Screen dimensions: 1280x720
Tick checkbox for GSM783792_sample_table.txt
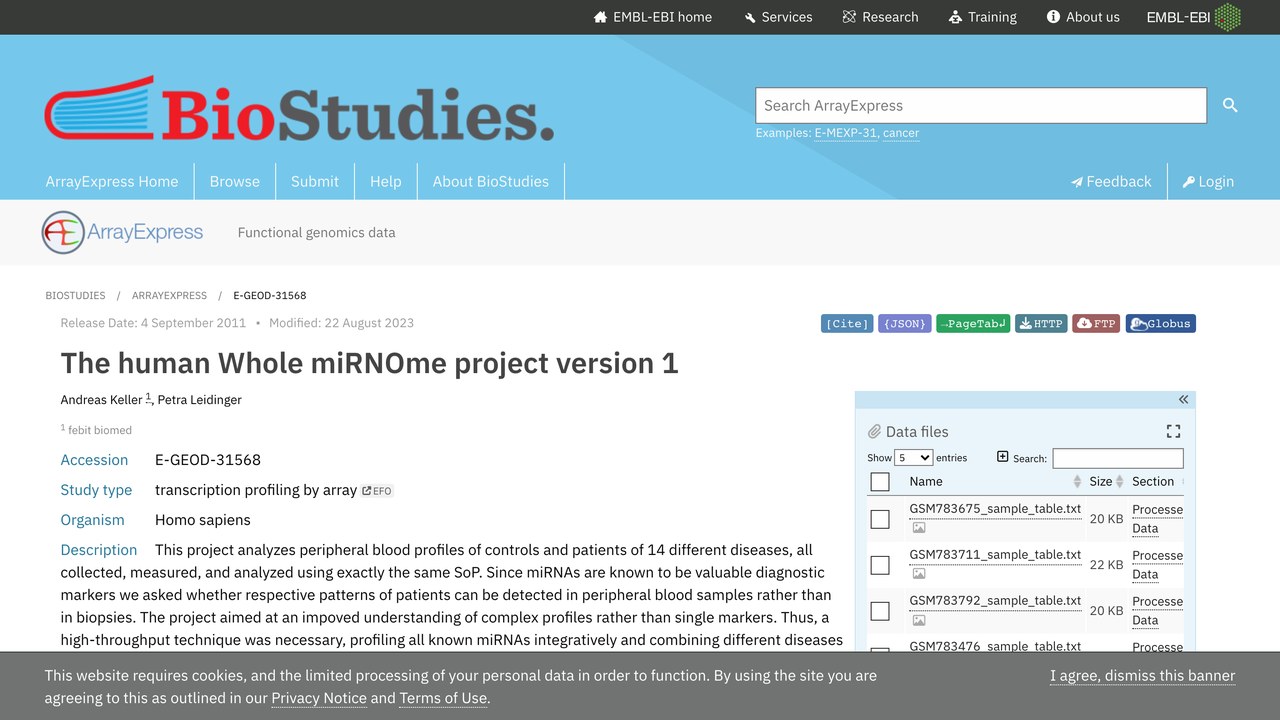click(x=880, y=611)
